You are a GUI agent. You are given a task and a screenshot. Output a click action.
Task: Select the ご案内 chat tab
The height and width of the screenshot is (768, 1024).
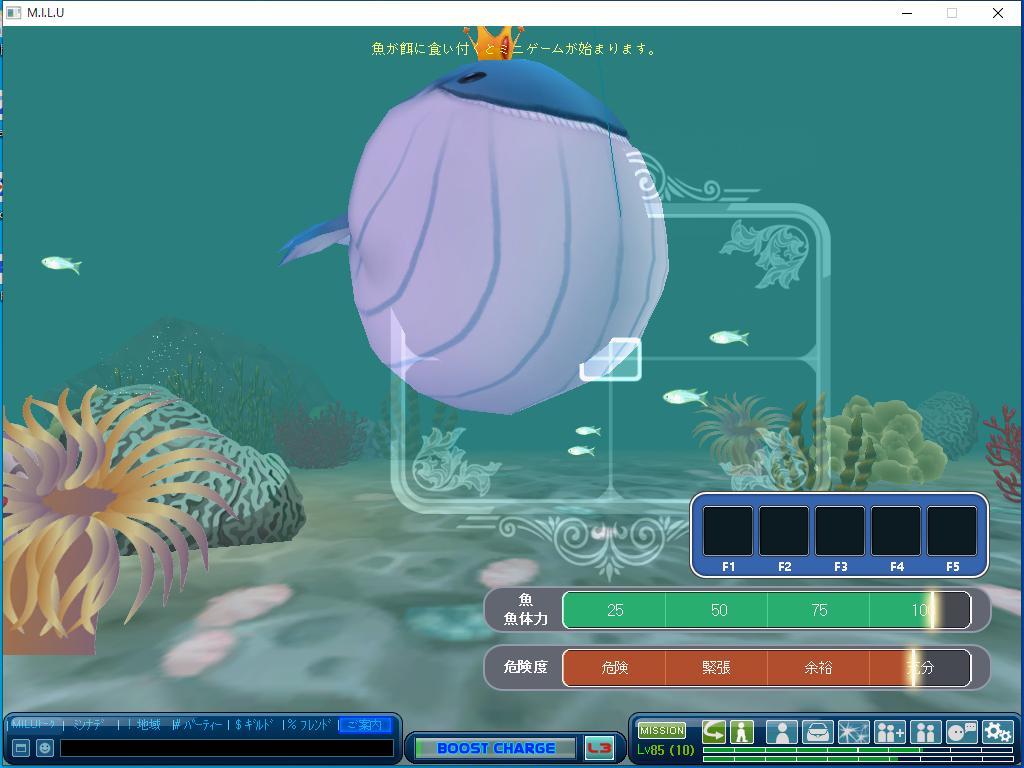(x=364, y=725)
